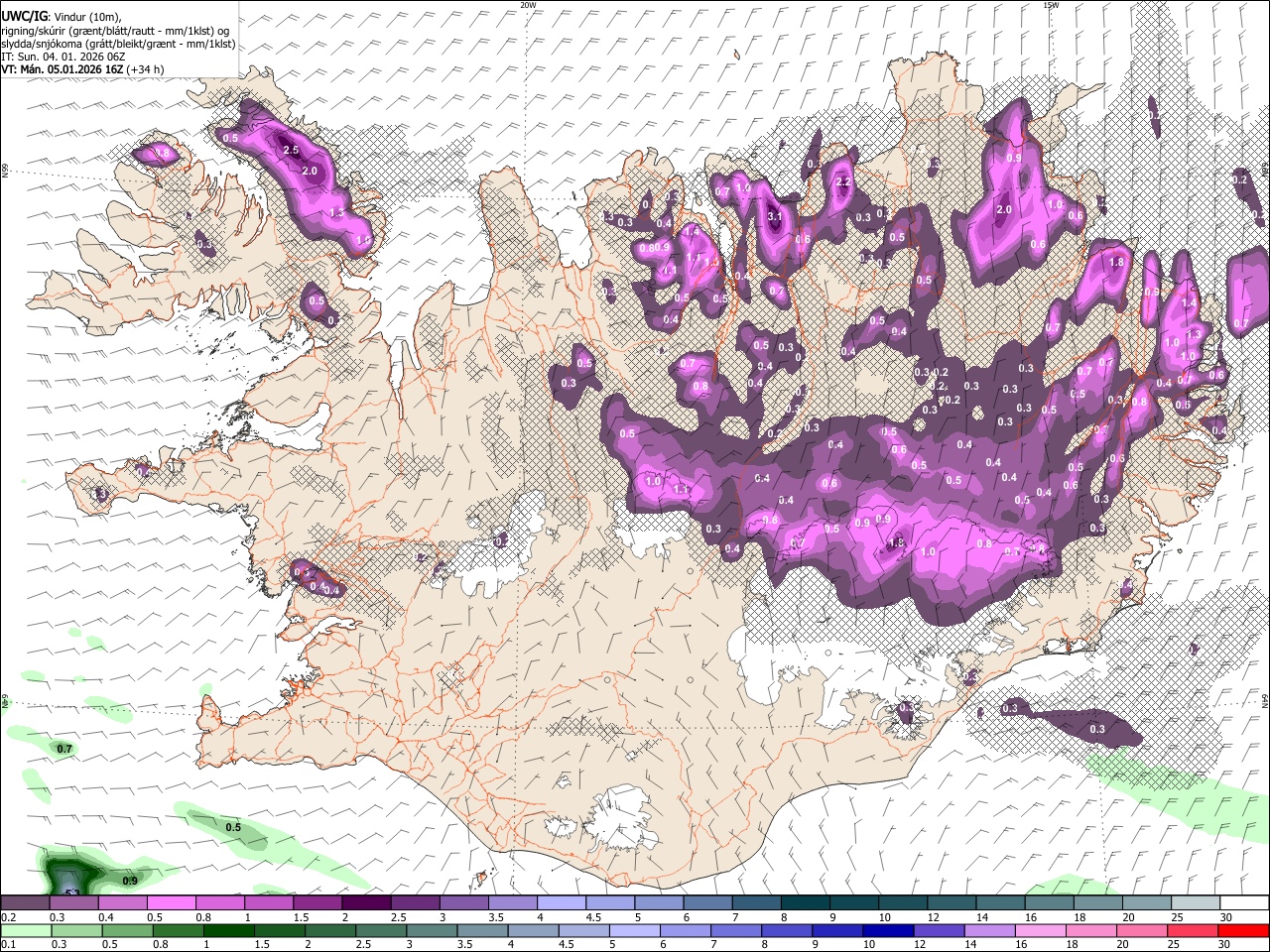Click the '15W' longitude label
Viewport: 1270px width, 952px height.
point(1051,5)
